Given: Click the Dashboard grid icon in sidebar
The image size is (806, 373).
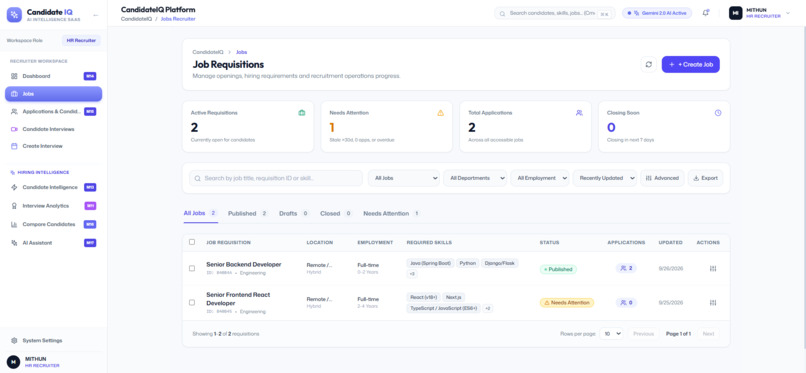Looking at the screenshot, I should 14,76.
